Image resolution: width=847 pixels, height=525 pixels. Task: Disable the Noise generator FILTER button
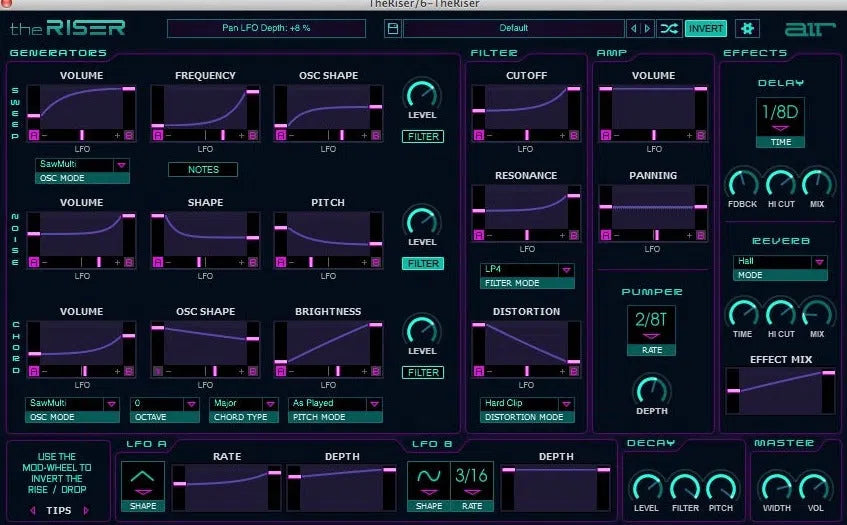(422, 264)
